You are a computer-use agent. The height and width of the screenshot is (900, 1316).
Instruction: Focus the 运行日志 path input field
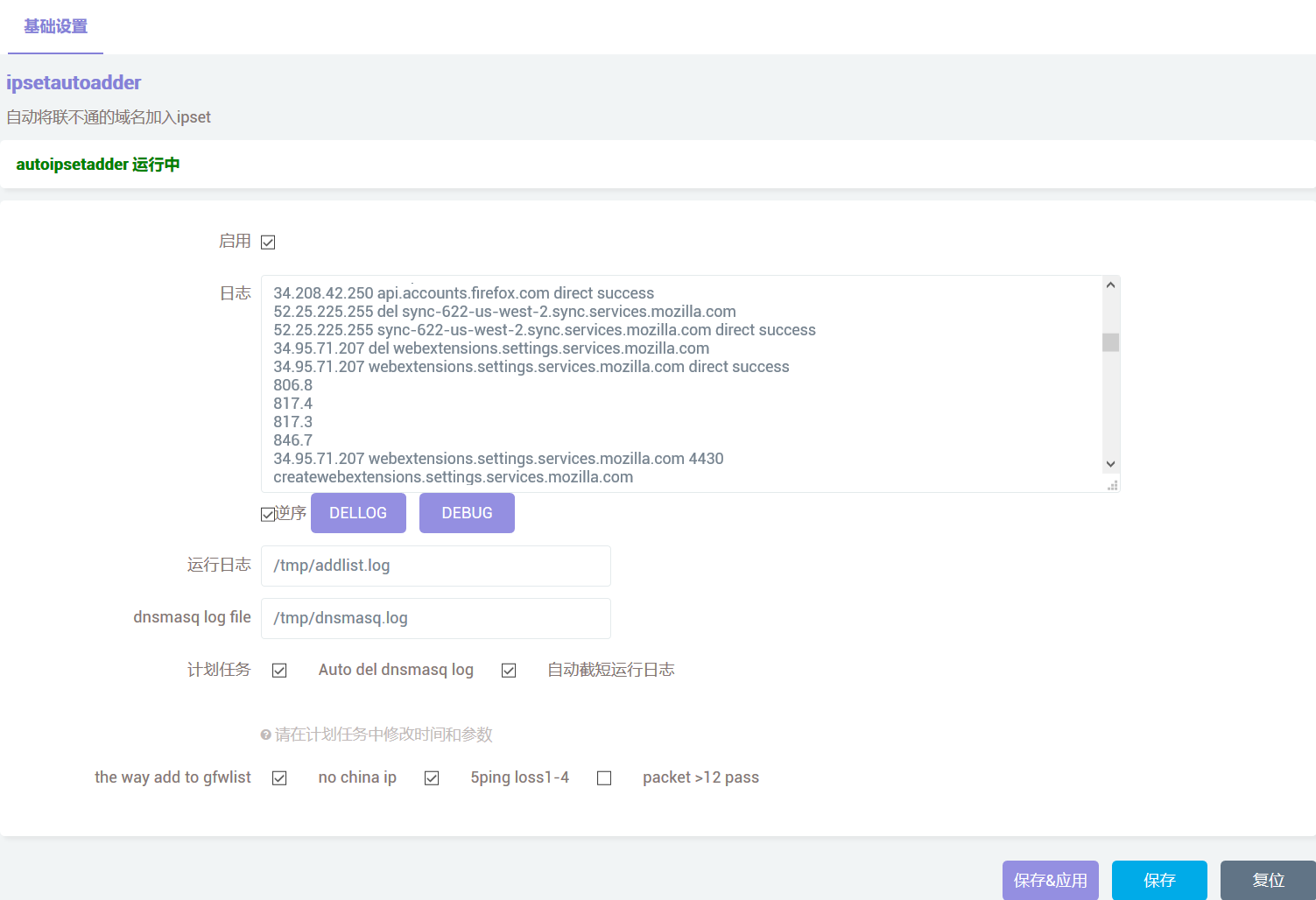pyautogui.click(x=436, y=566)
